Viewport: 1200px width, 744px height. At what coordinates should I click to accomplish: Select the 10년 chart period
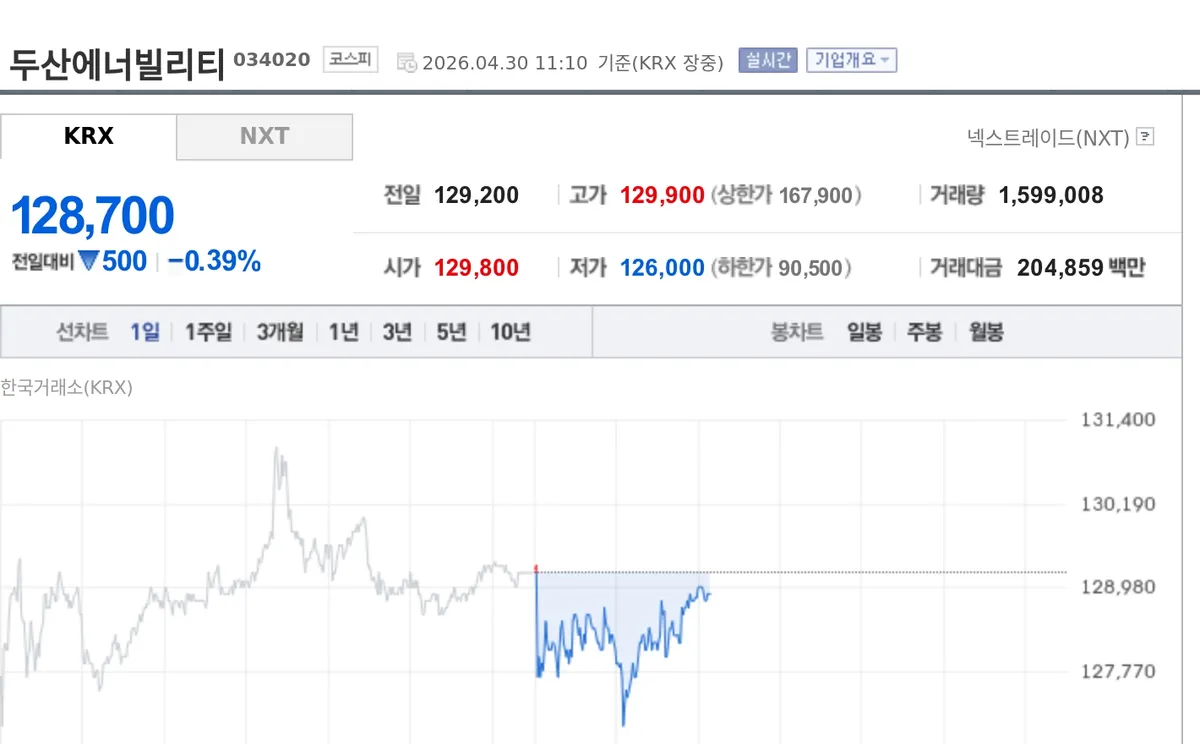[510, 332]
